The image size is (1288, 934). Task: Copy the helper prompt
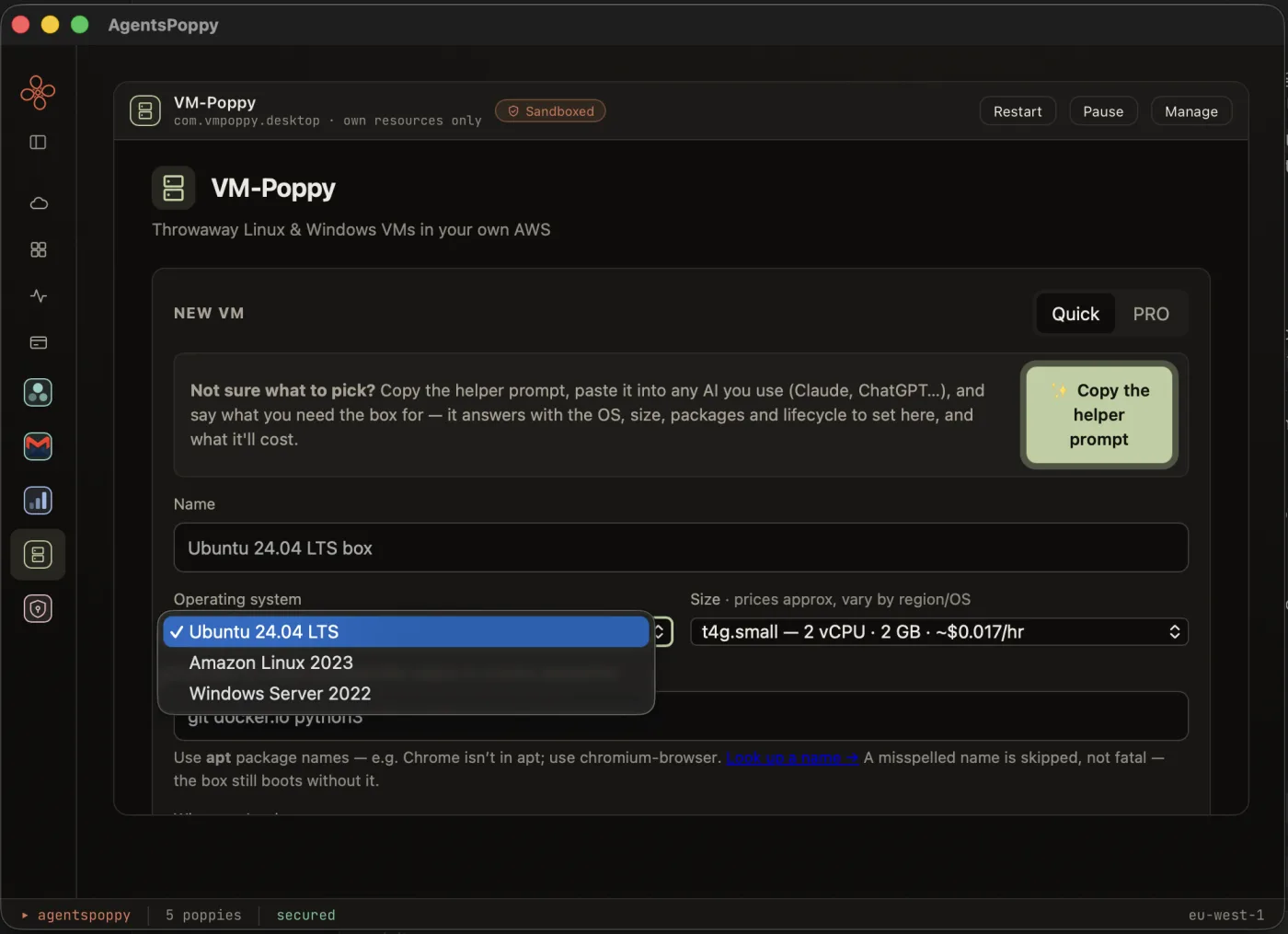tap(1099, 415)
